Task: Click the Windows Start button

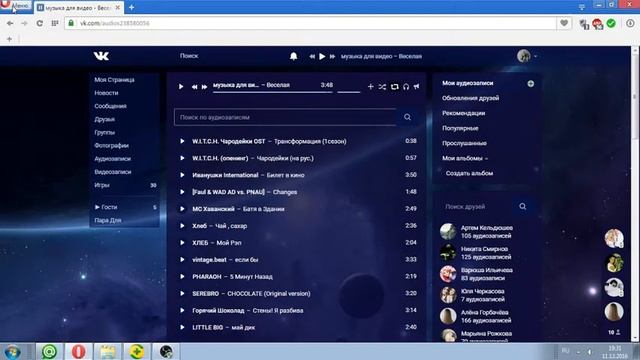Action: pyautogui.click(x=12, y=351)
